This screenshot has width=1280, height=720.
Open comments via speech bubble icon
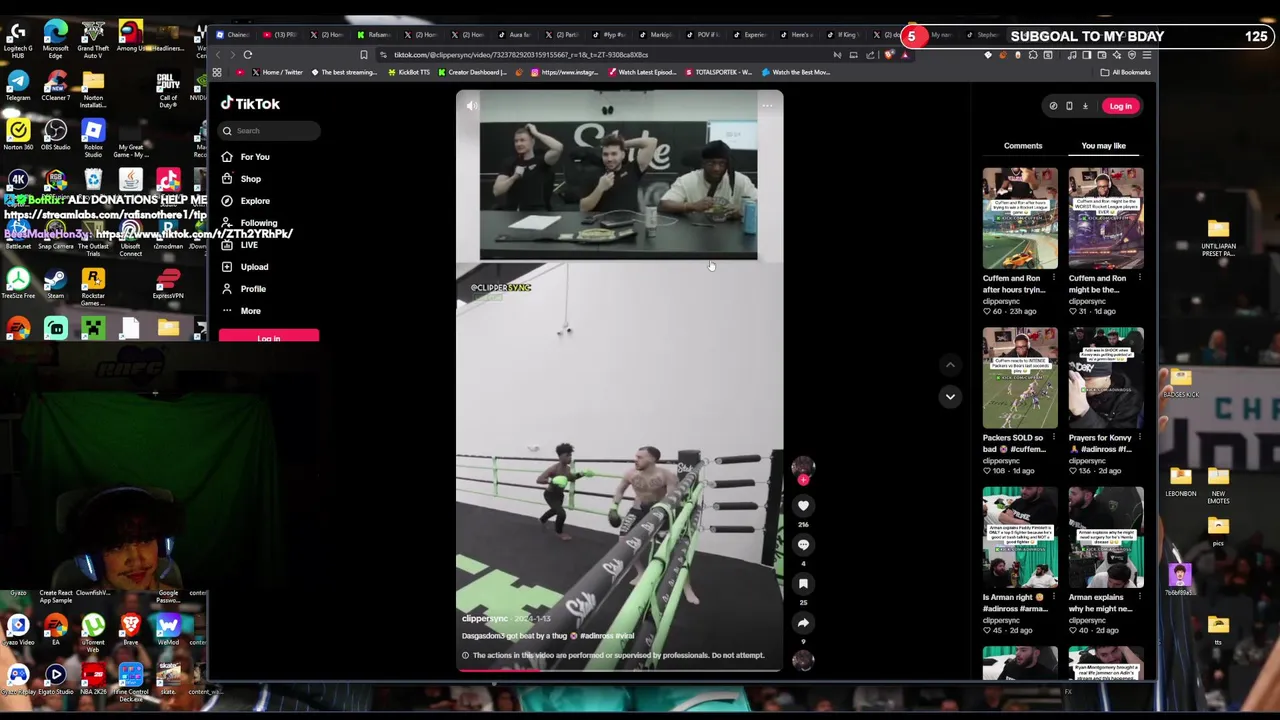pyautogui.click(x=803, y=544)
